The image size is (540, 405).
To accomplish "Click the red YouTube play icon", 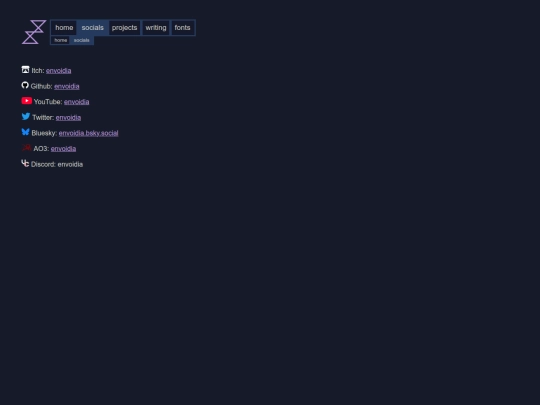I will [27, 101].
